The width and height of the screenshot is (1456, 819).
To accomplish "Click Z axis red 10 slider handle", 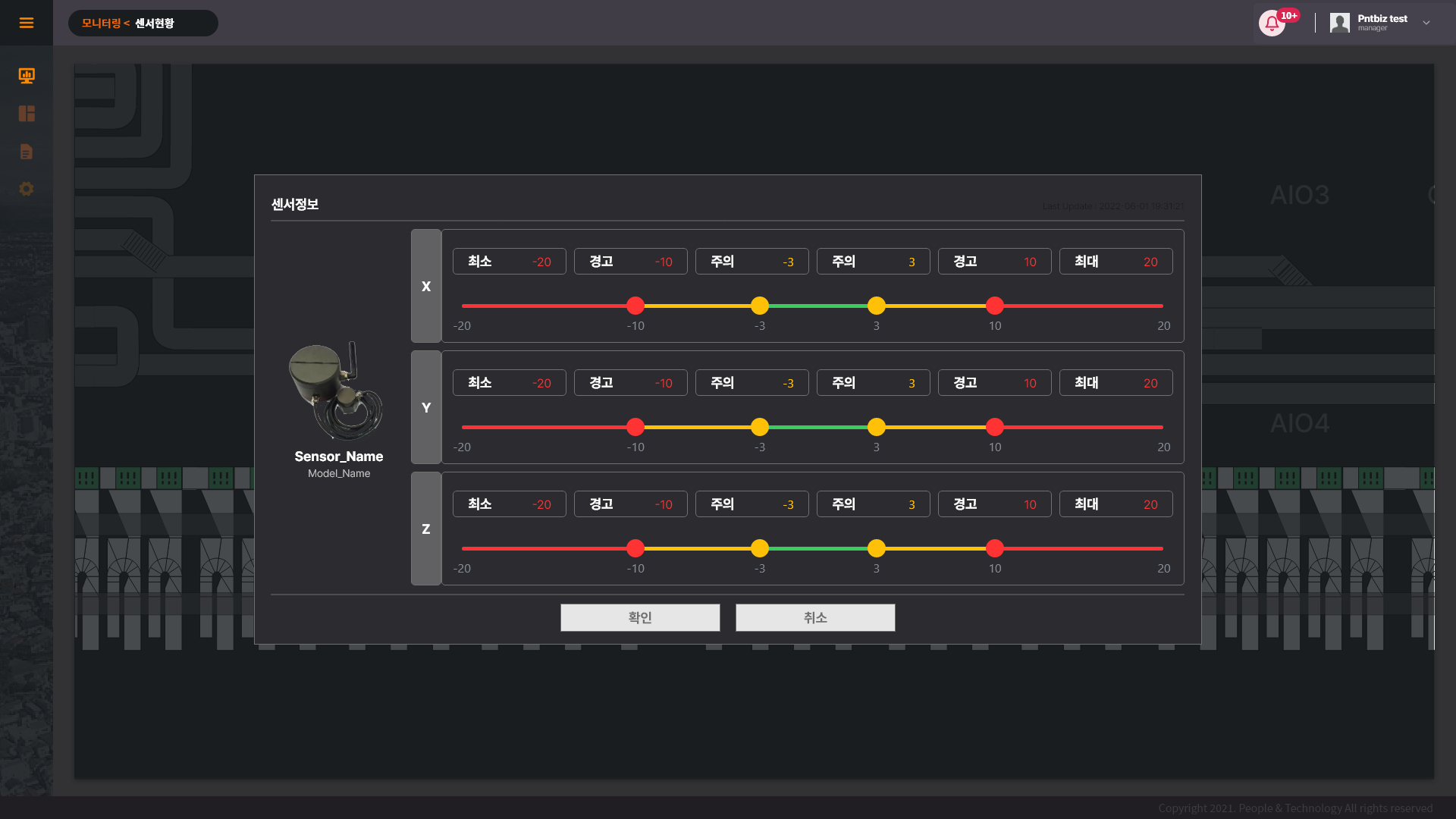I will tap(995, 548).
